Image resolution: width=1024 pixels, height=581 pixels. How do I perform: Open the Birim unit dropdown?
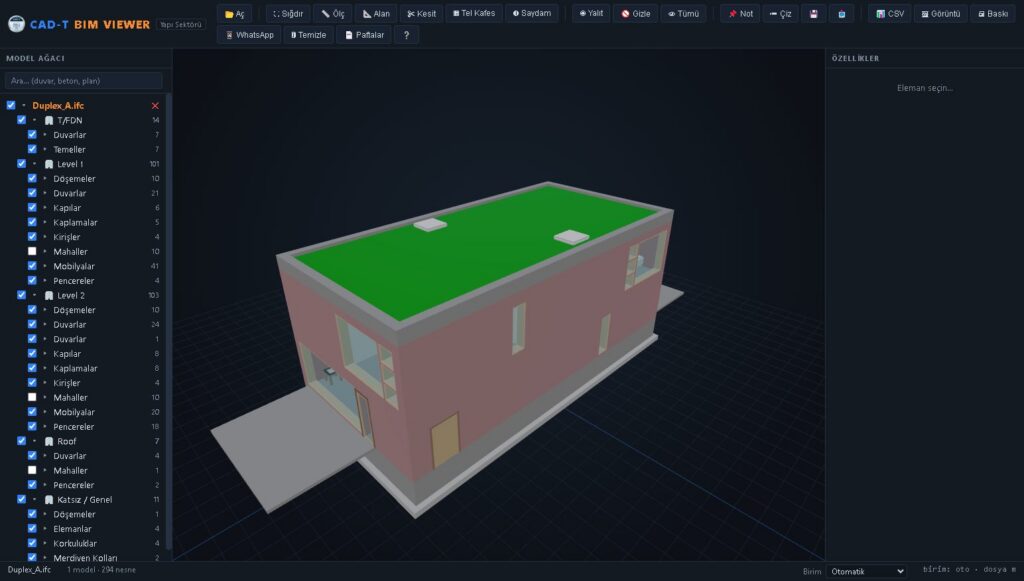(x=866, y=571)
